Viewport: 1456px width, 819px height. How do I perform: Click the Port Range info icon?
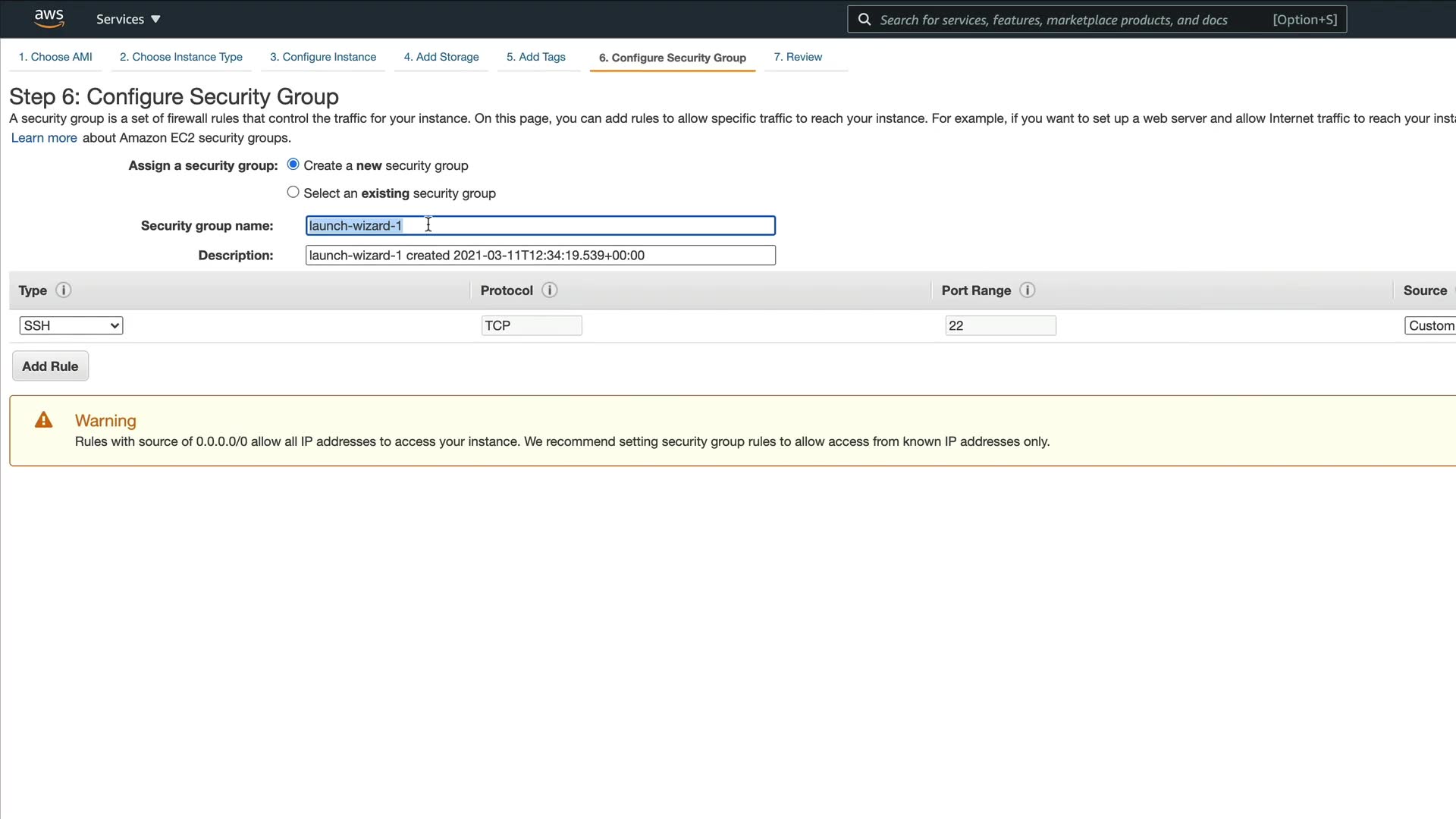click(1028, 290)
